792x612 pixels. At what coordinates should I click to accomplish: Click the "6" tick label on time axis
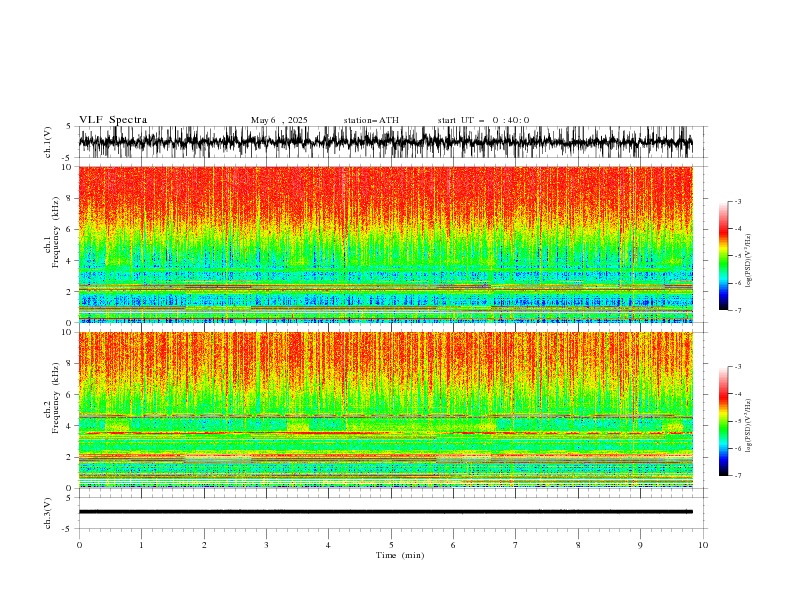tap(453, 545)
